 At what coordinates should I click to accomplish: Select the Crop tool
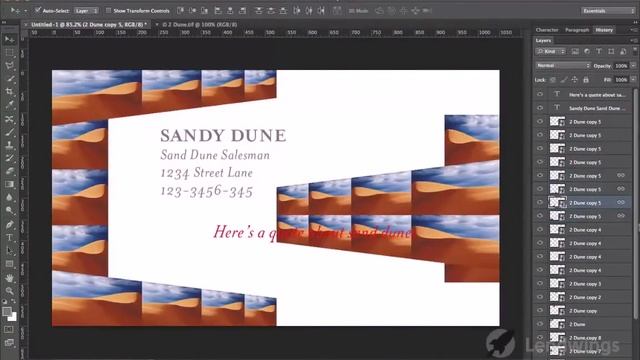coord(9,92)
